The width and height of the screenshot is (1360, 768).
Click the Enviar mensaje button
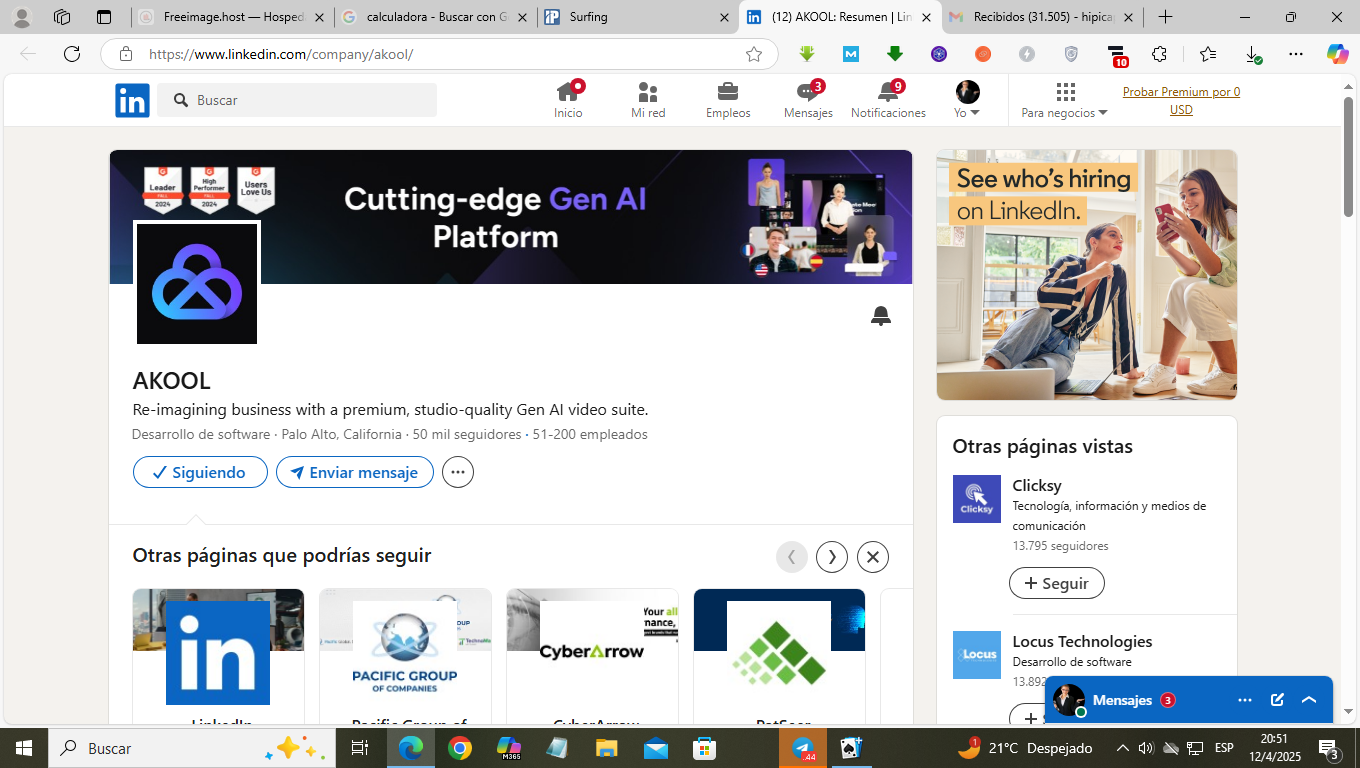(x=355, y=472)
